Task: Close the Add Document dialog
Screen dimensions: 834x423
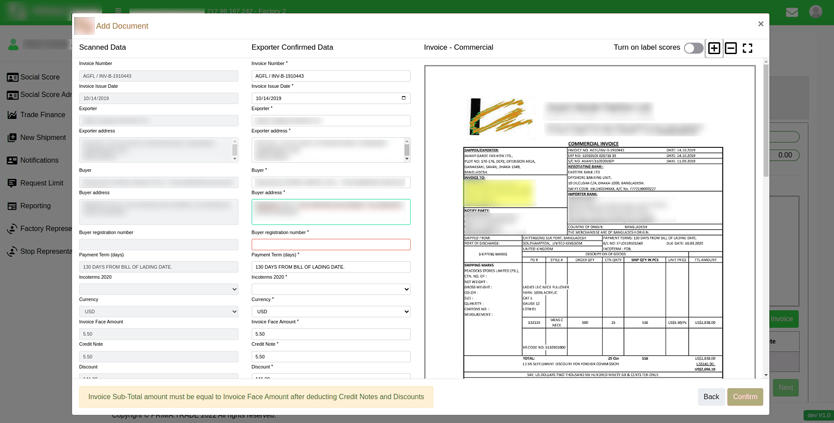Action: [x=760, y=24]
